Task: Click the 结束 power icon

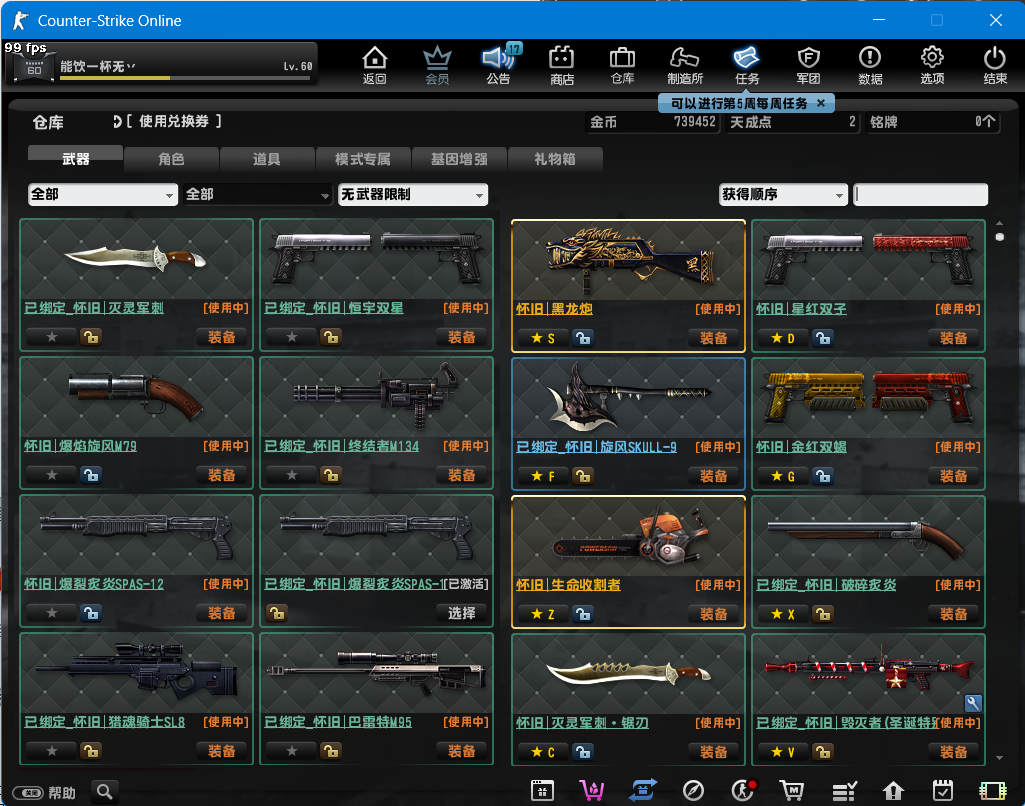Action: pos(994,65)
